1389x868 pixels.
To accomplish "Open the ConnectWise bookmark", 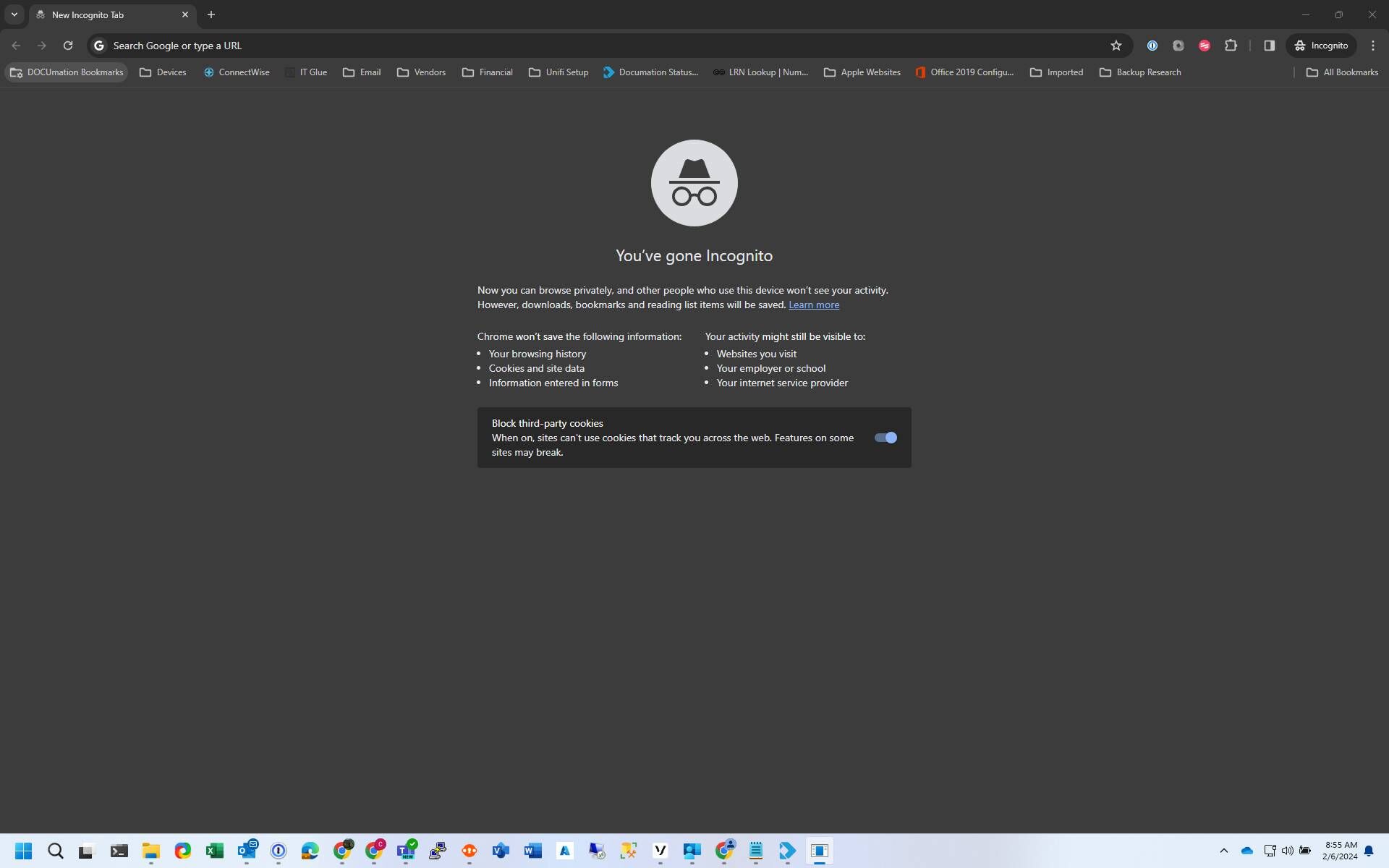I will tap(237, 72).
